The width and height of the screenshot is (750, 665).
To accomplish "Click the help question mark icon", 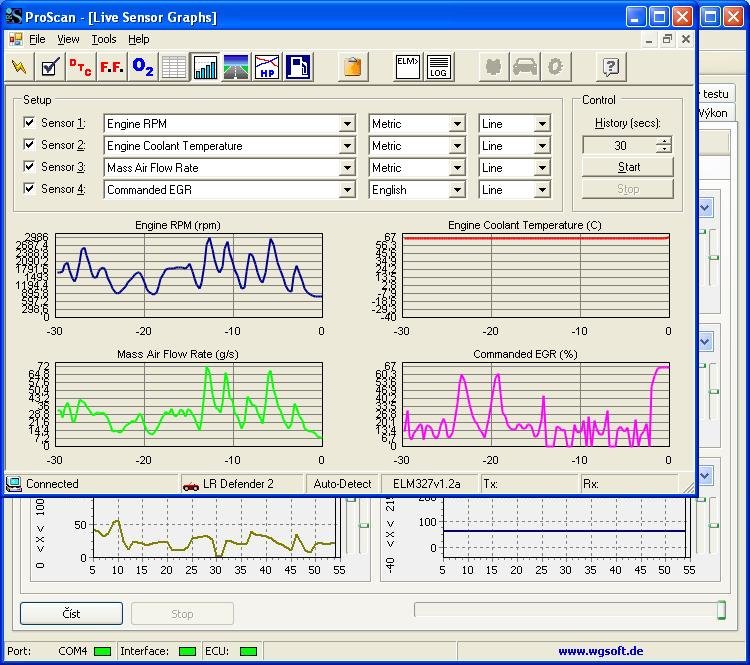I will [611, 67].
